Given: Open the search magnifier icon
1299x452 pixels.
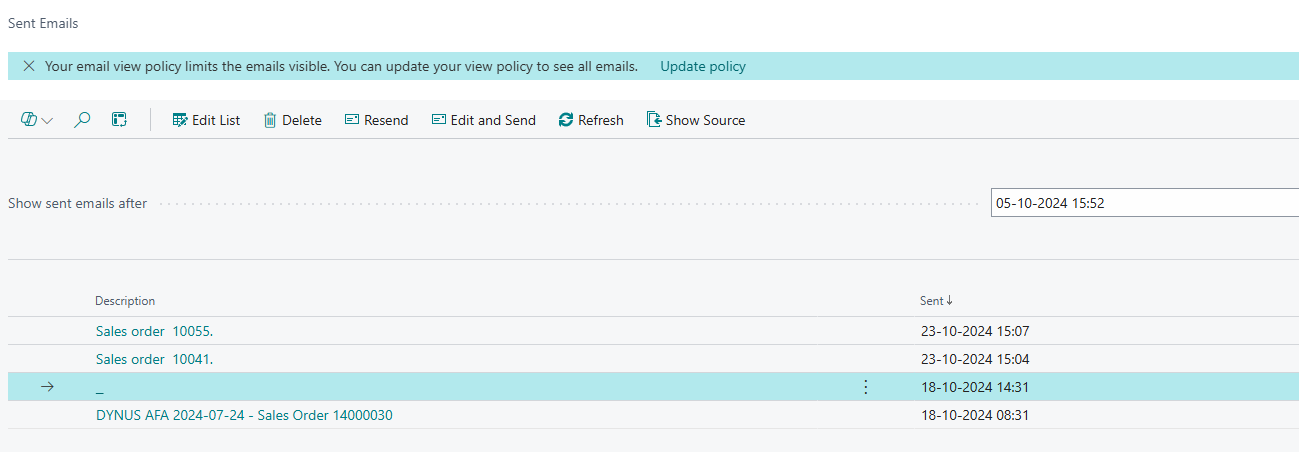Looking at the screenshot, I should (83, 120).
